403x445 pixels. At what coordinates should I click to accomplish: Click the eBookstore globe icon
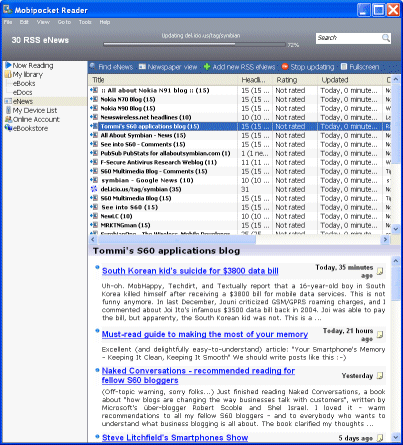point(8,128)
